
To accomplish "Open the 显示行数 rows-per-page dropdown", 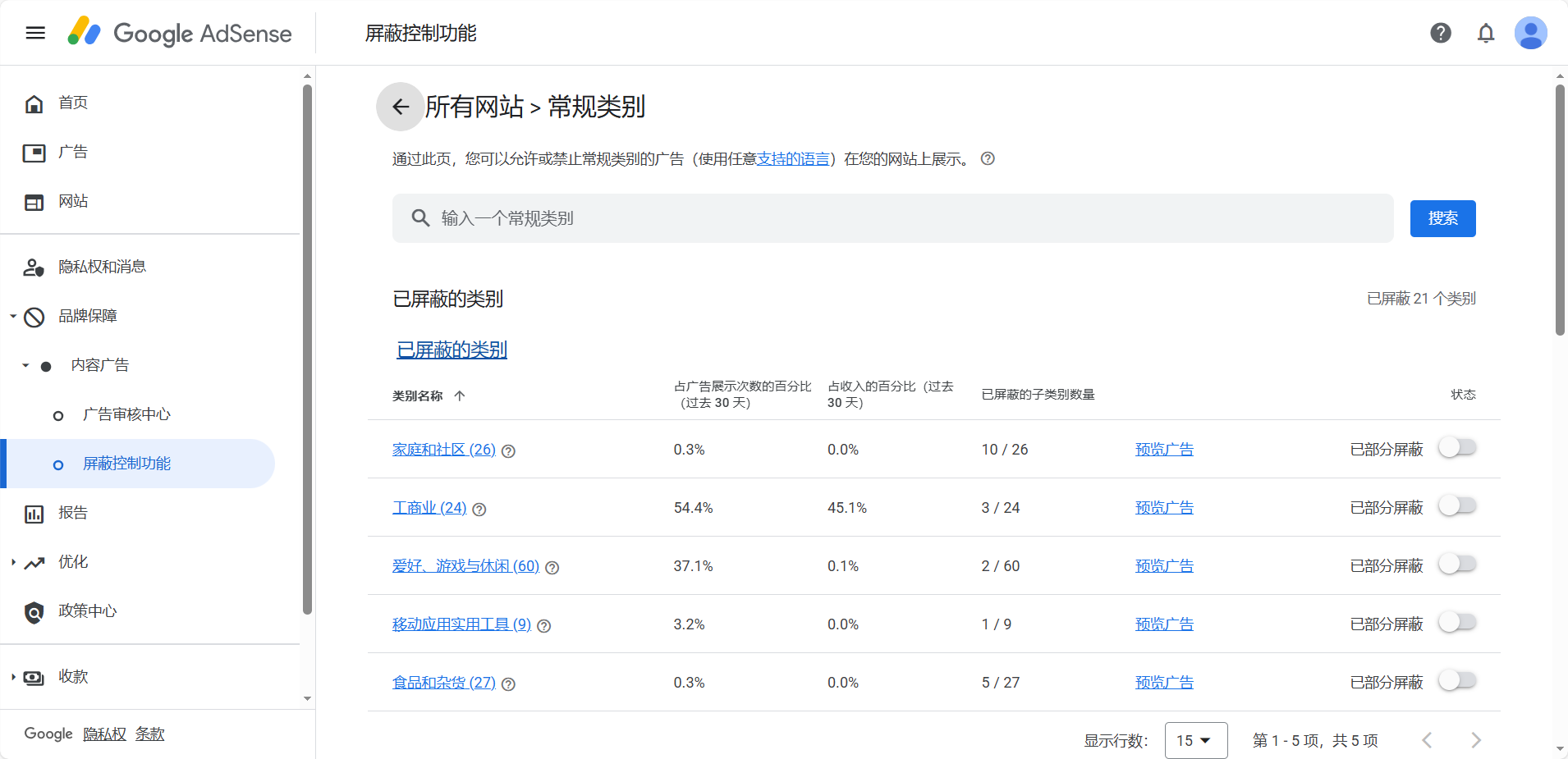I will click(x=1195, y=739).
